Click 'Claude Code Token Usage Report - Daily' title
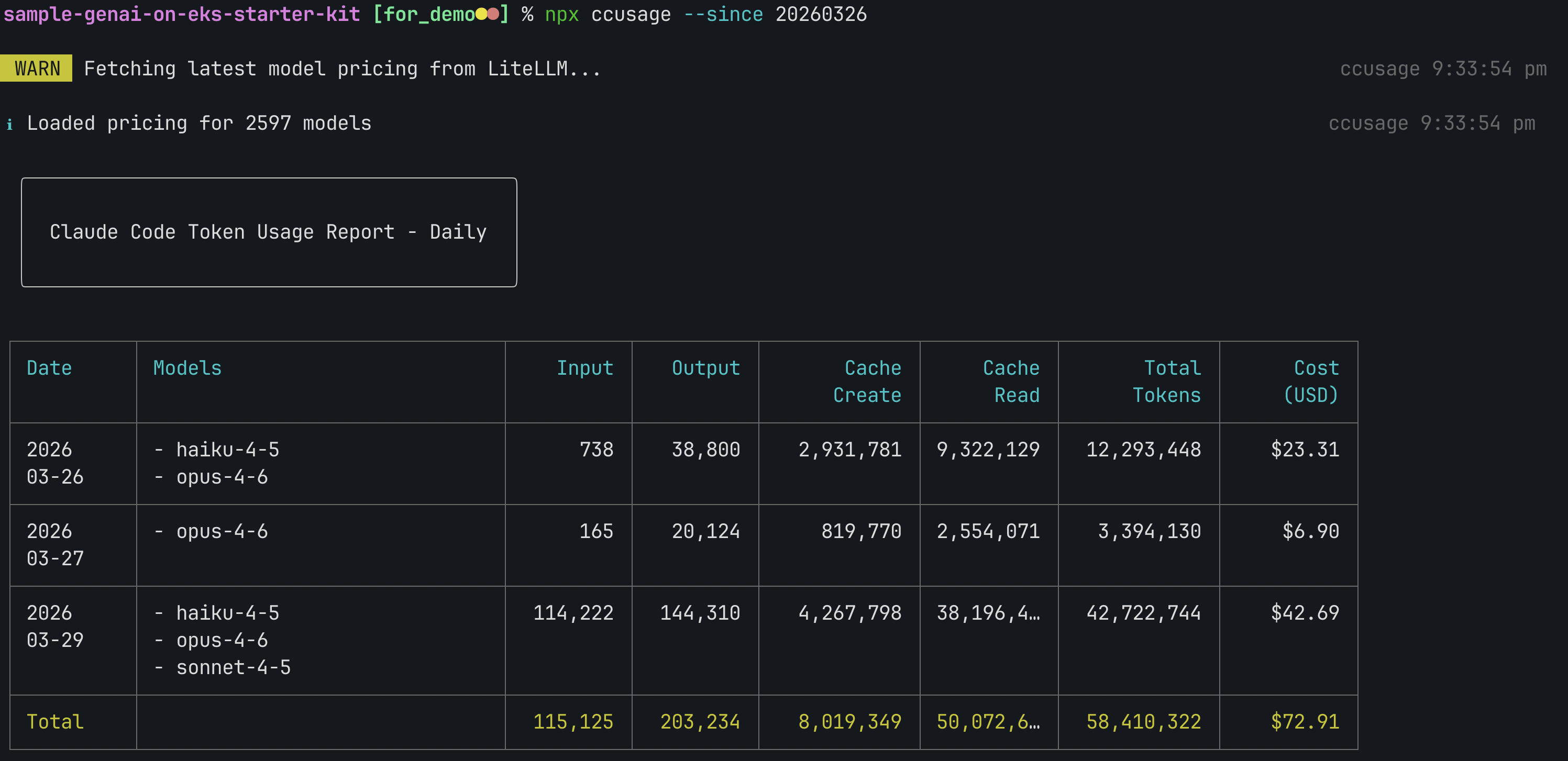Screen dimensions: 1568x761 coord(269,232)
